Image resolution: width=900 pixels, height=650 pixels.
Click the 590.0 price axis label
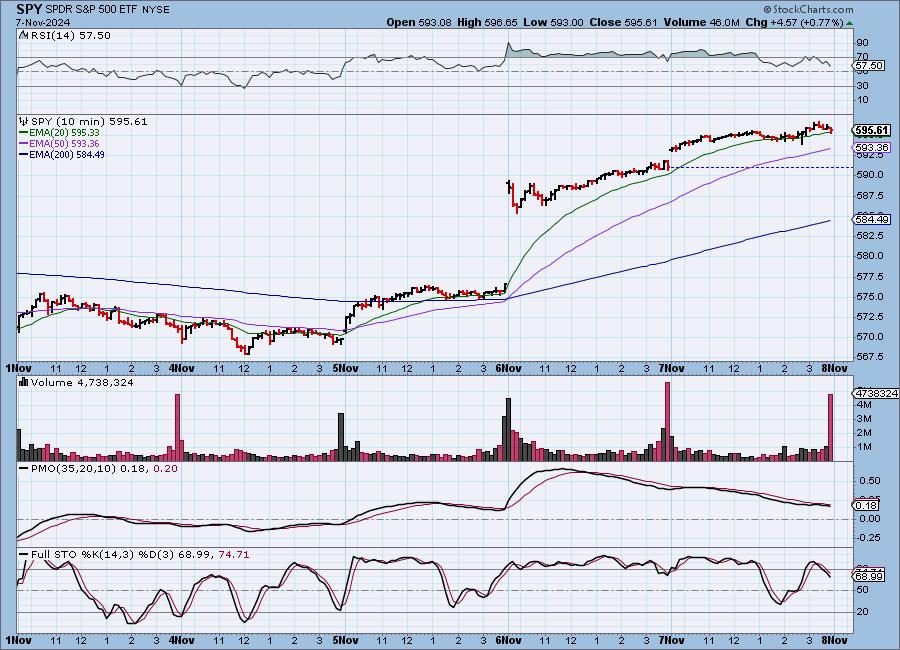click(870, 175)
